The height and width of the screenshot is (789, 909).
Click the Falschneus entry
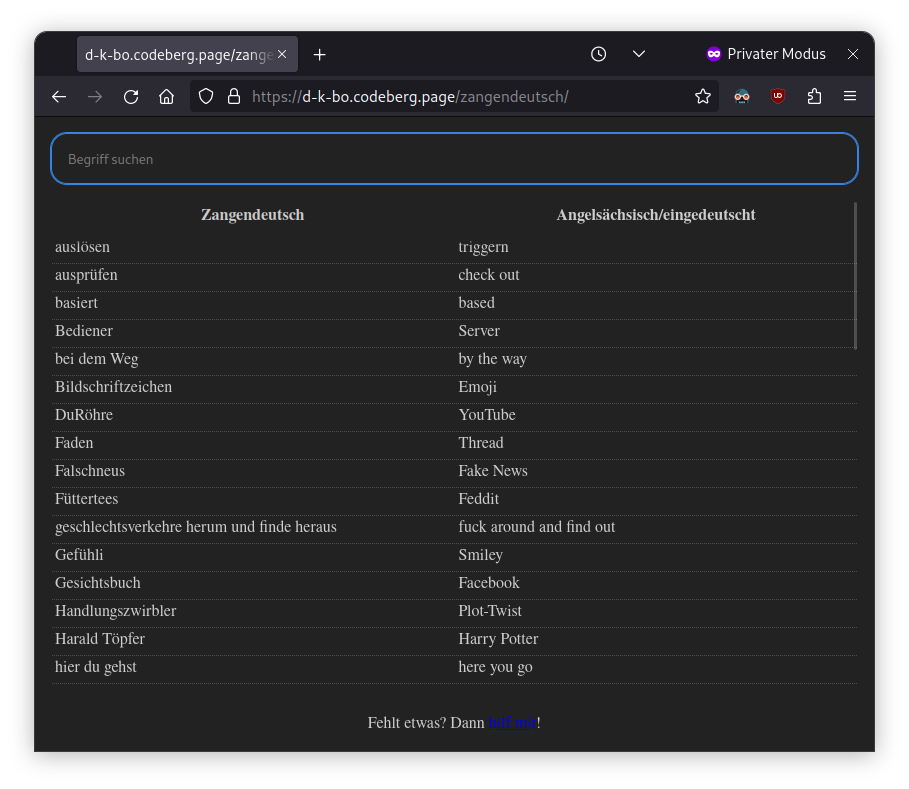click(x=90, y=471)
